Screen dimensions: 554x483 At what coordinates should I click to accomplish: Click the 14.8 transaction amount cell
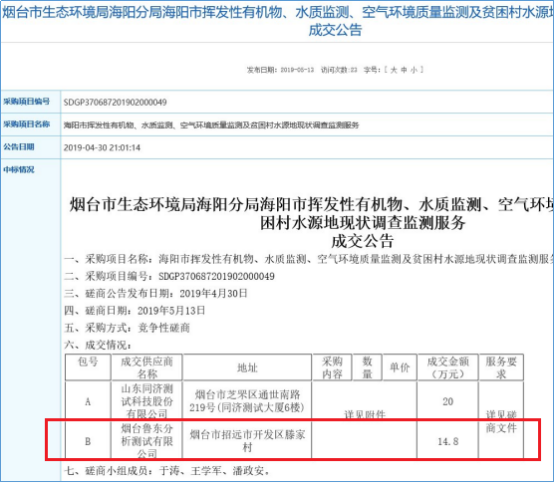tap(448, 441)
